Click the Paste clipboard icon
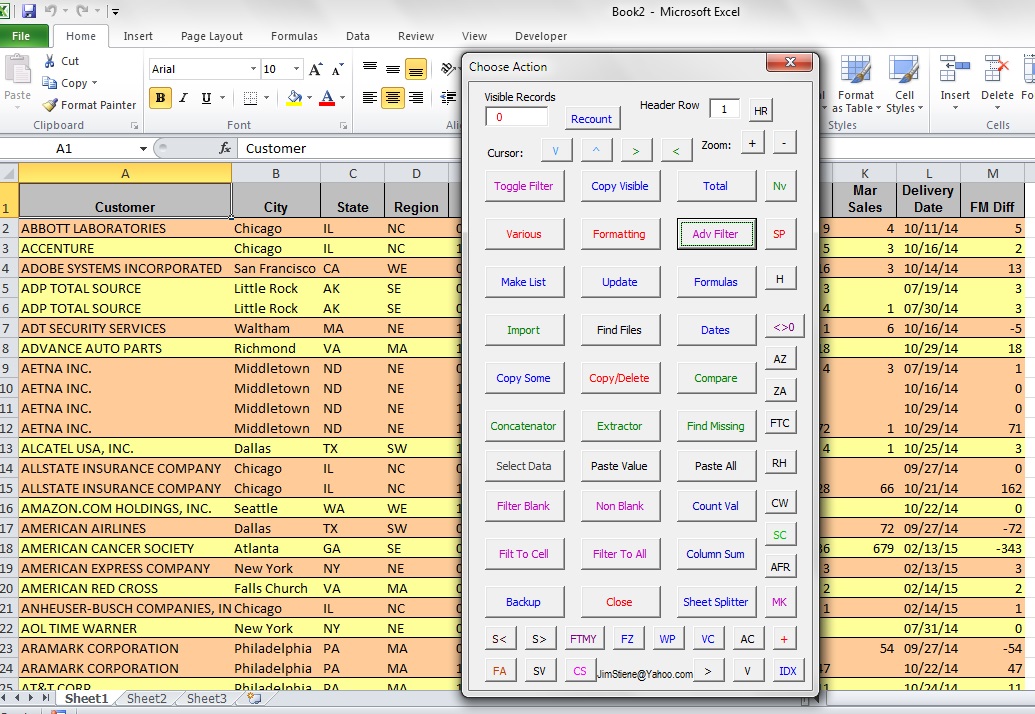1035x714 pixels. [18, 69]
